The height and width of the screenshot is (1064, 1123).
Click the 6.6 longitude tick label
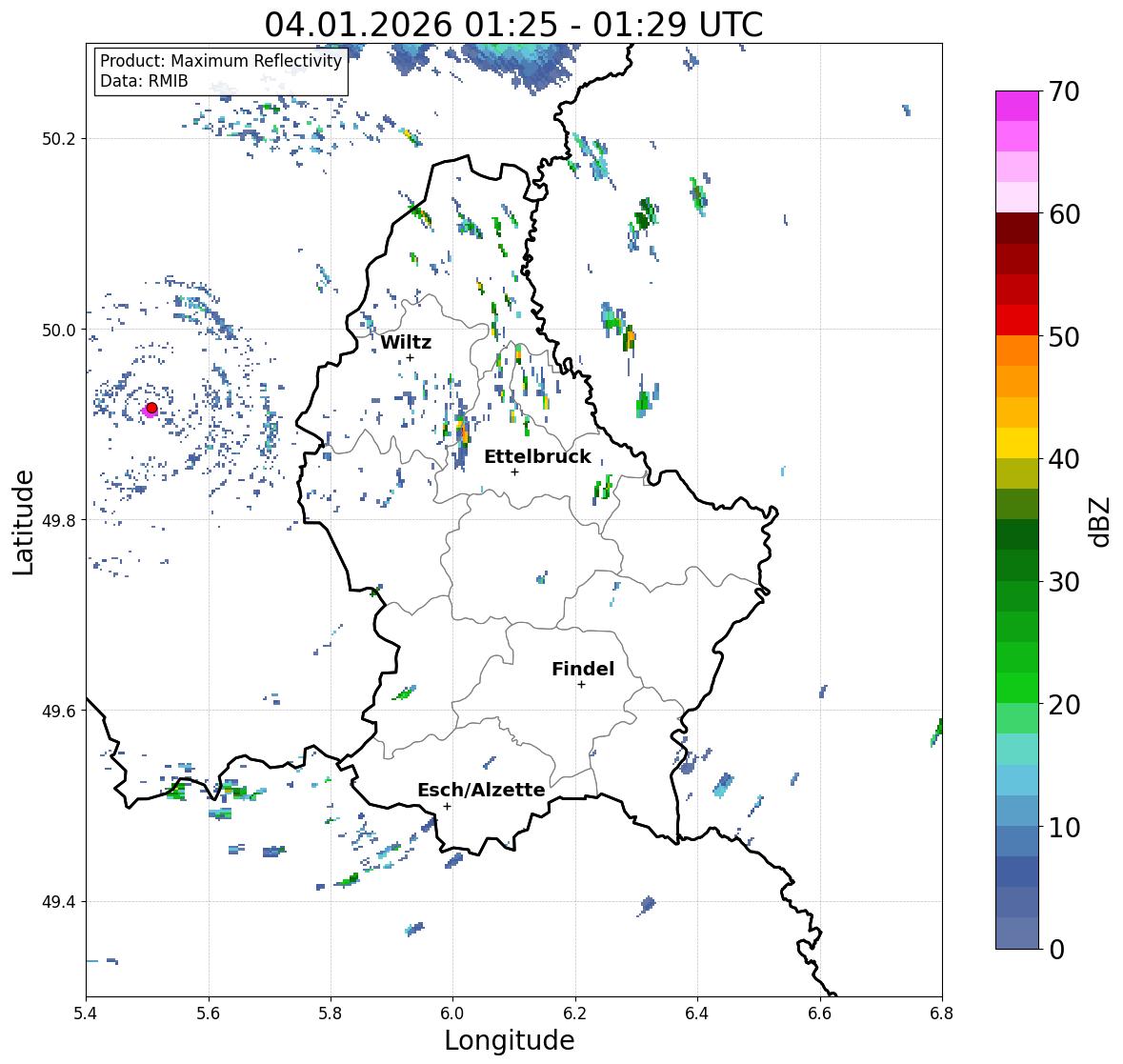coord(820,1013)
